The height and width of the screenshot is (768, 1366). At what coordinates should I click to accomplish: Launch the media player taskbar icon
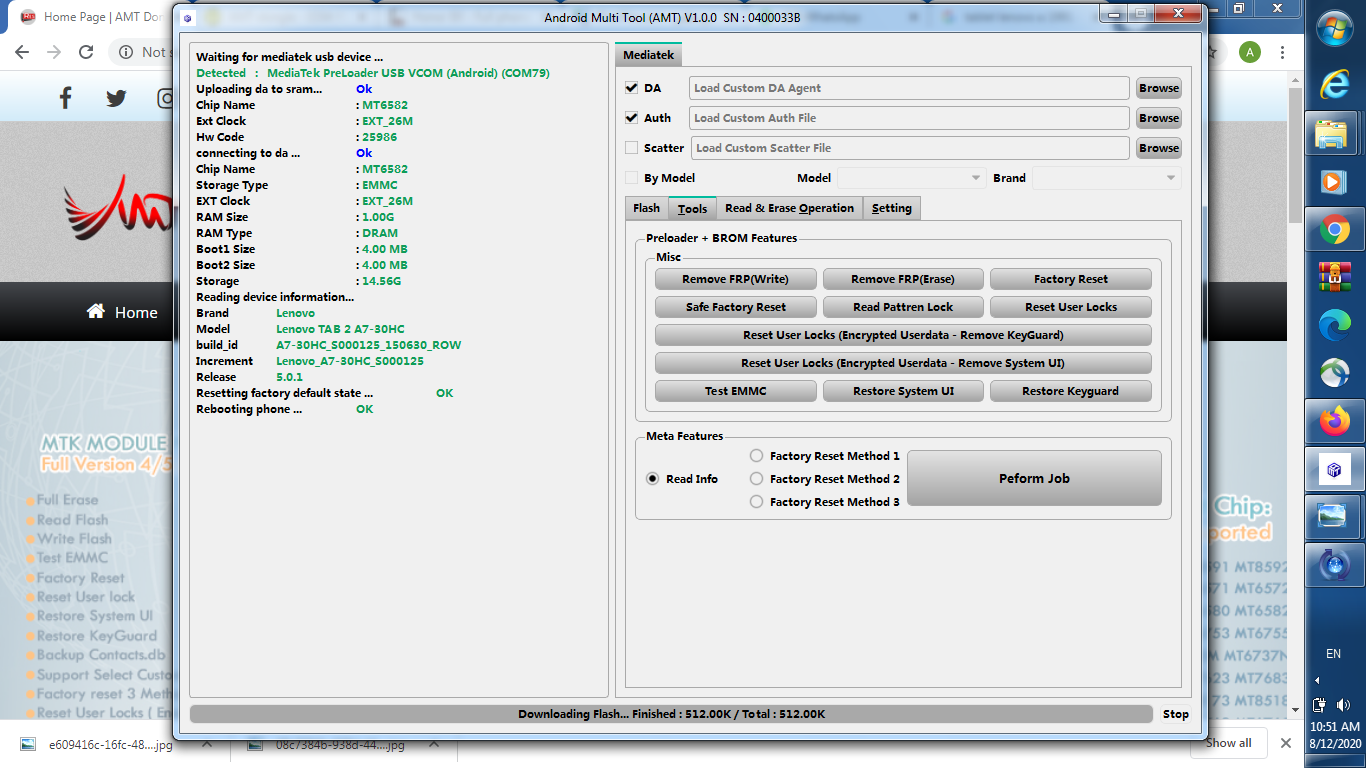[1332, 182]
